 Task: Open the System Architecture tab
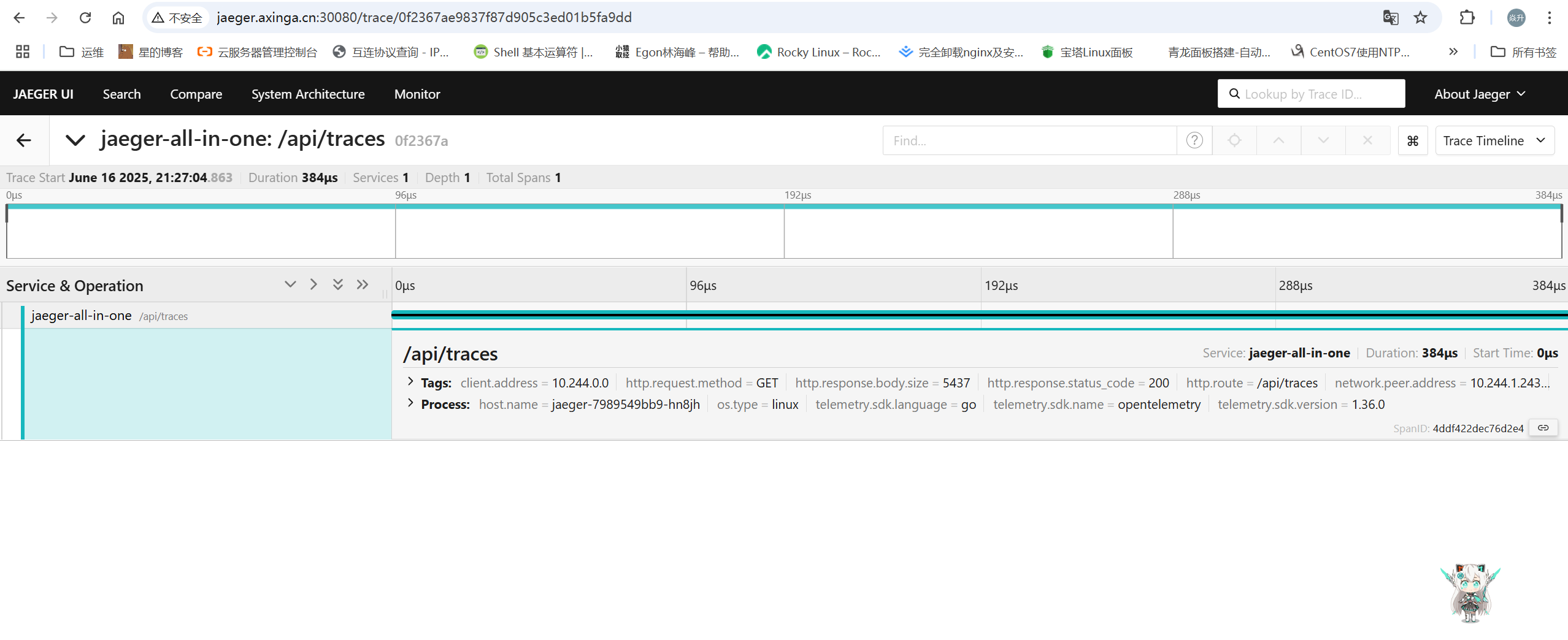[308, 94]
